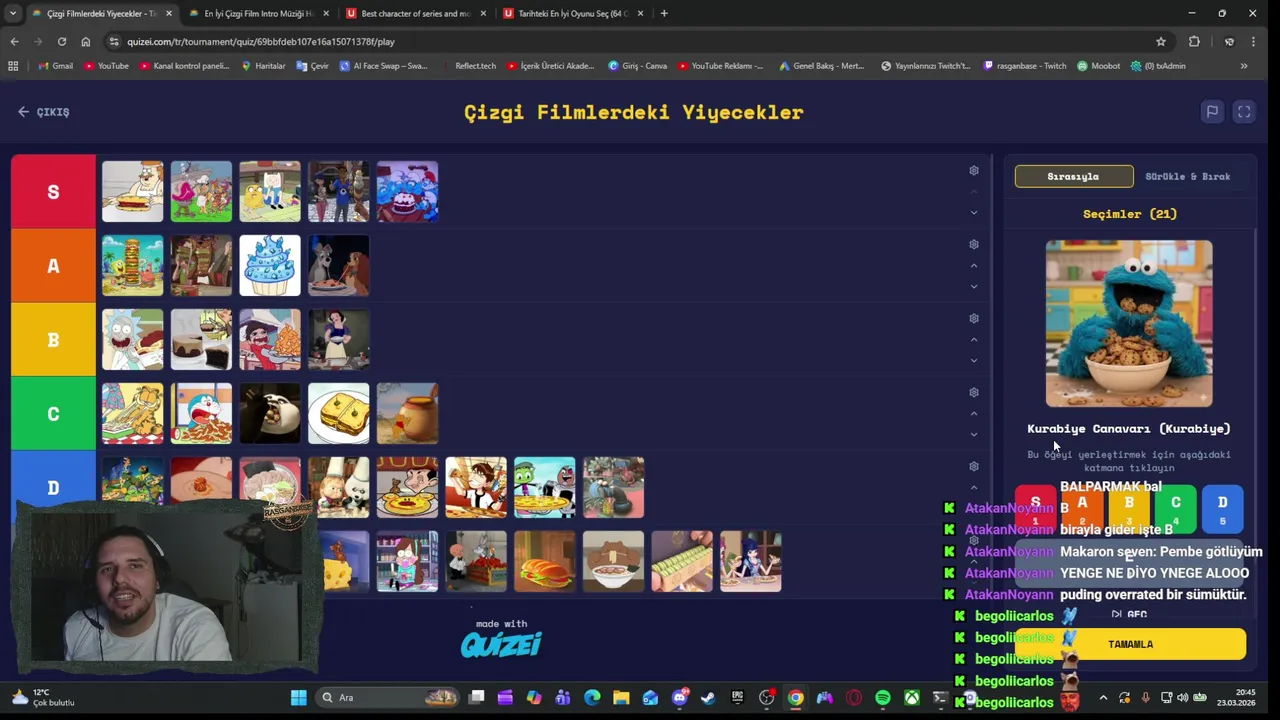Click the taskbar search box Ara
Image resolution: width=1280 pixels, height=720 pixels.
(x=386, y=697)
